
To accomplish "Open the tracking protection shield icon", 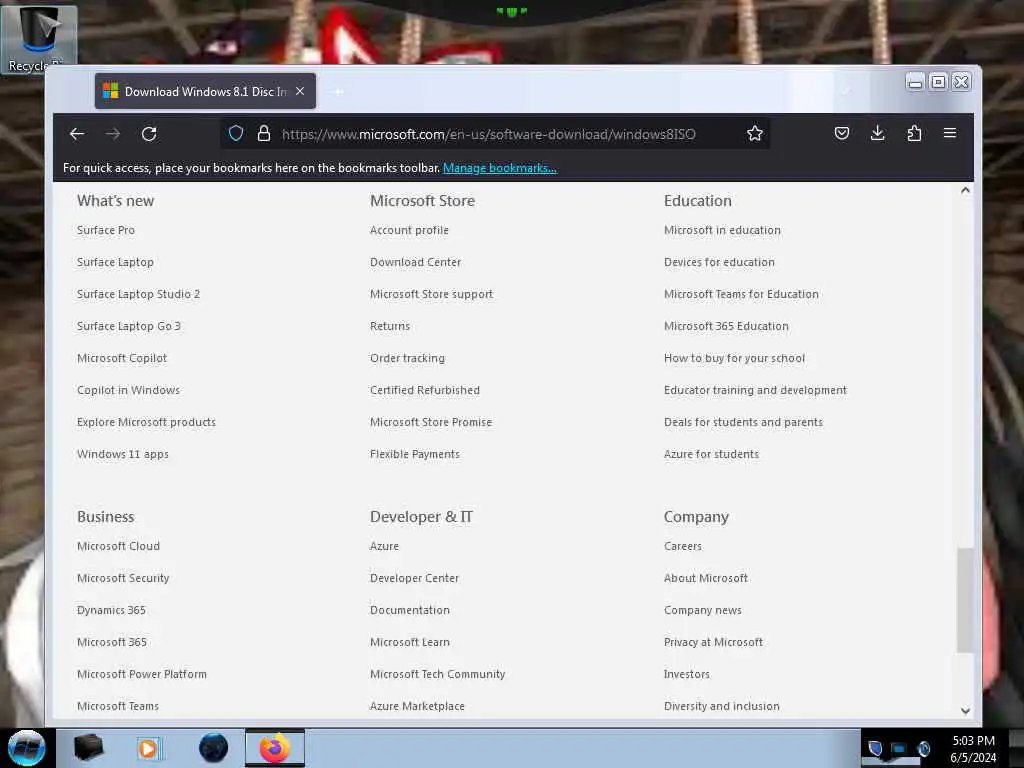I will pos(236,134).
